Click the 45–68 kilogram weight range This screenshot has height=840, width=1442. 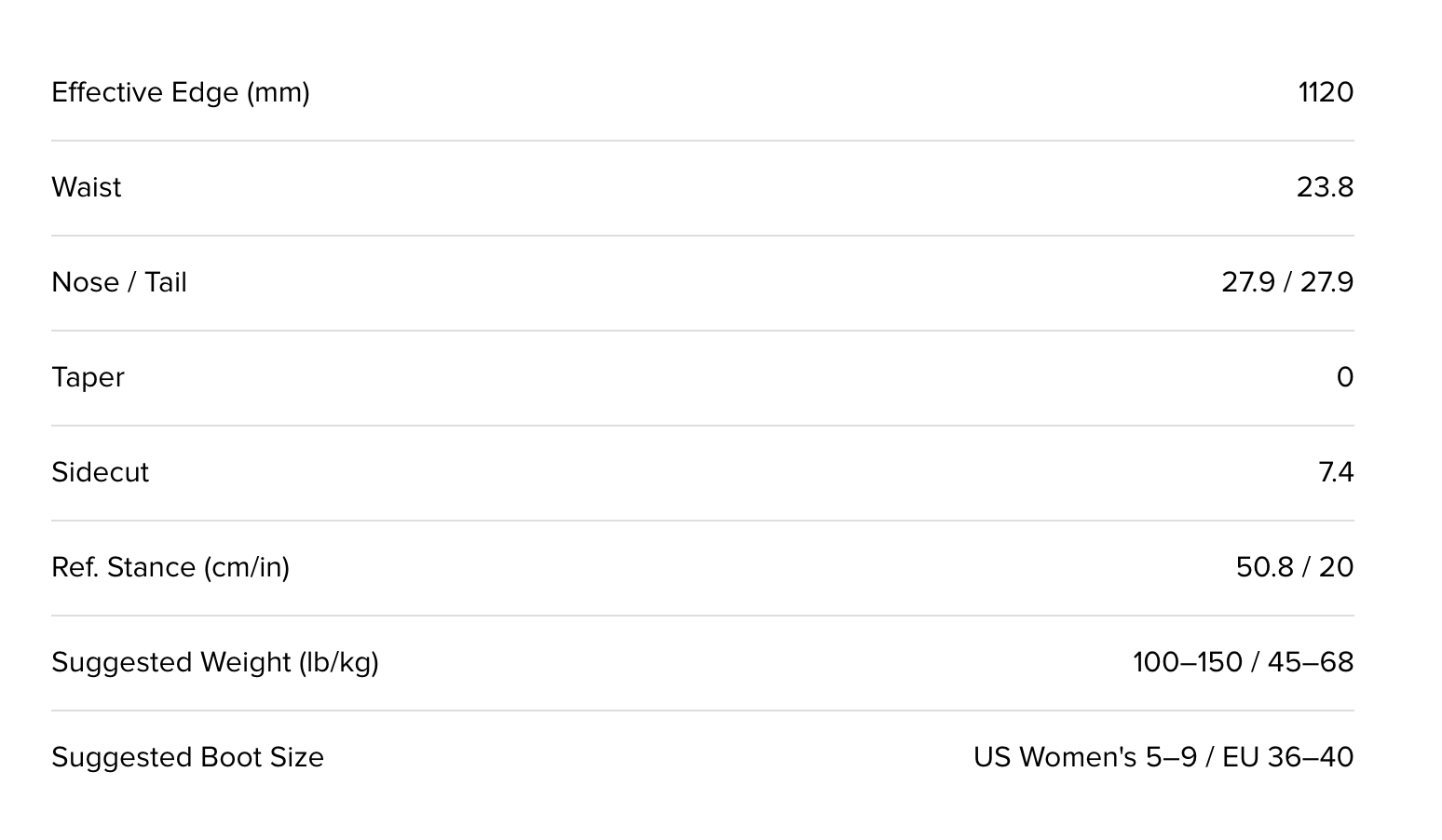pyautogui.click(x=1310, y=662)
